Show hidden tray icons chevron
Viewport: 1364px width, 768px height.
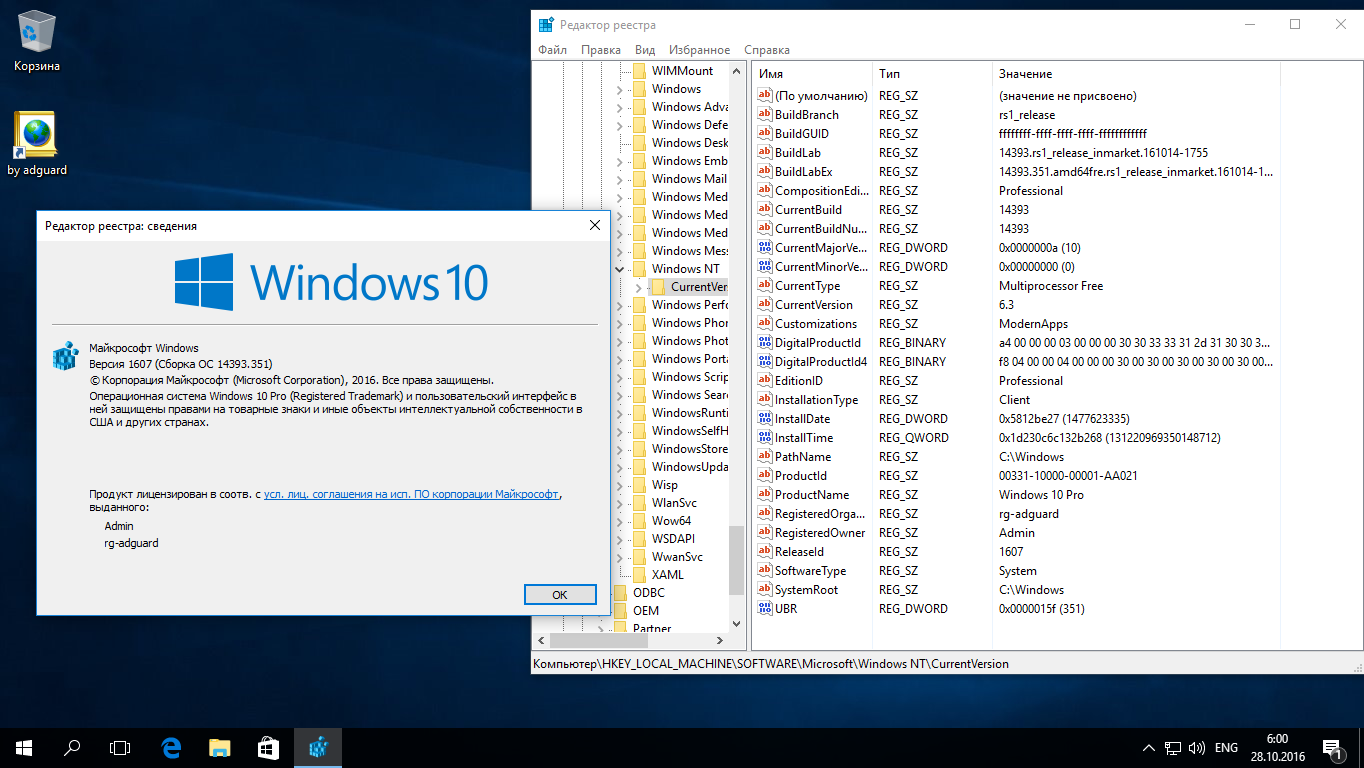pyautogui.click(x=1149, y=748)
